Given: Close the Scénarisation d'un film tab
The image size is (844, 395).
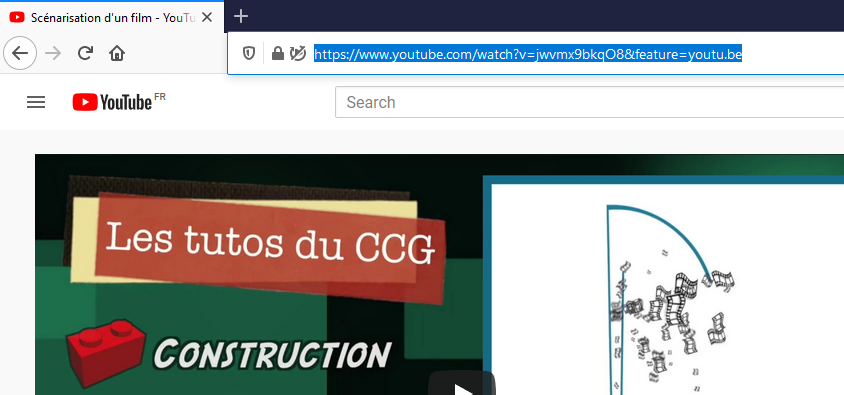Looking at the screenshot, I should 207,17.
